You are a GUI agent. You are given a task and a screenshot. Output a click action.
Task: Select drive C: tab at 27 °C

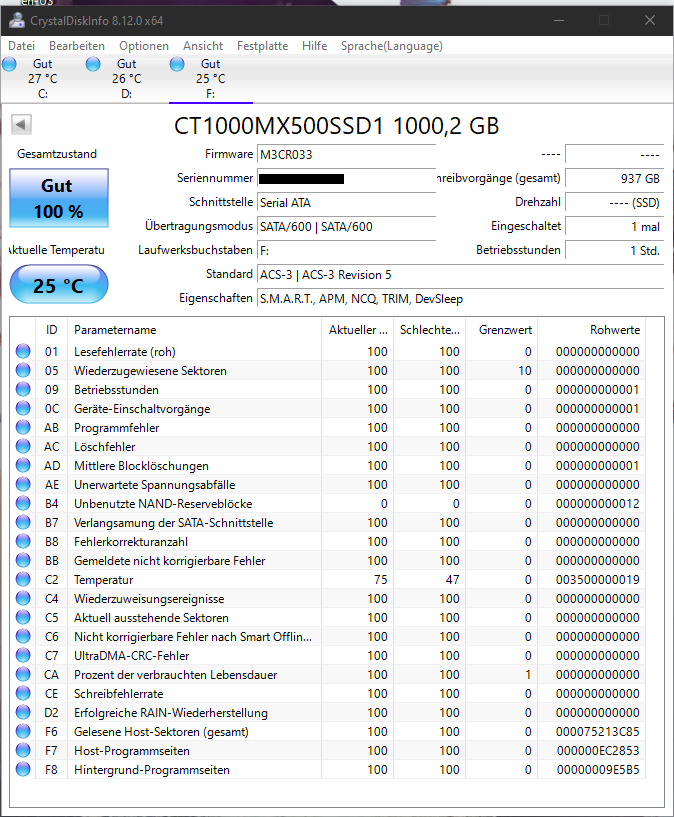(x=43, y=79)
